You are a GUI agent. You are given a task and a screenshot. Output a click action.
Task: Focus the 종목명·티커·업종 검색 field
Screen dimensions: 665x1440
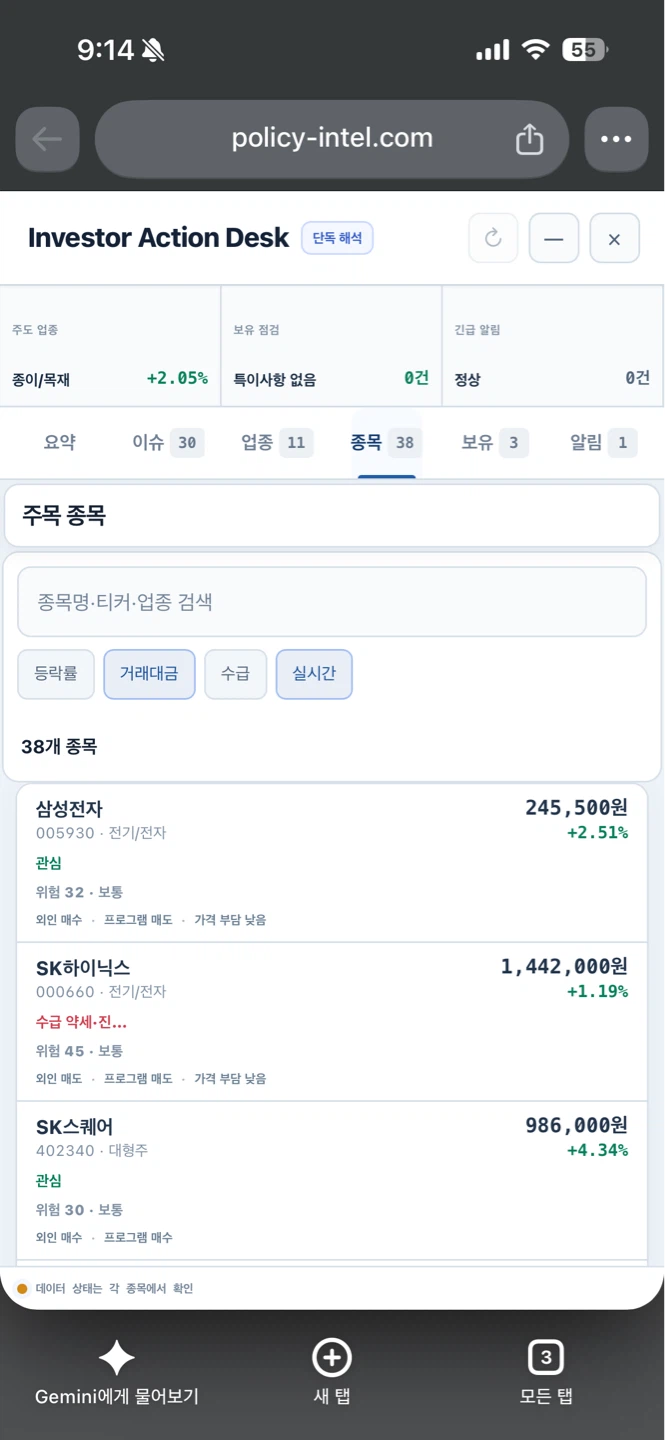coord(332,602)
